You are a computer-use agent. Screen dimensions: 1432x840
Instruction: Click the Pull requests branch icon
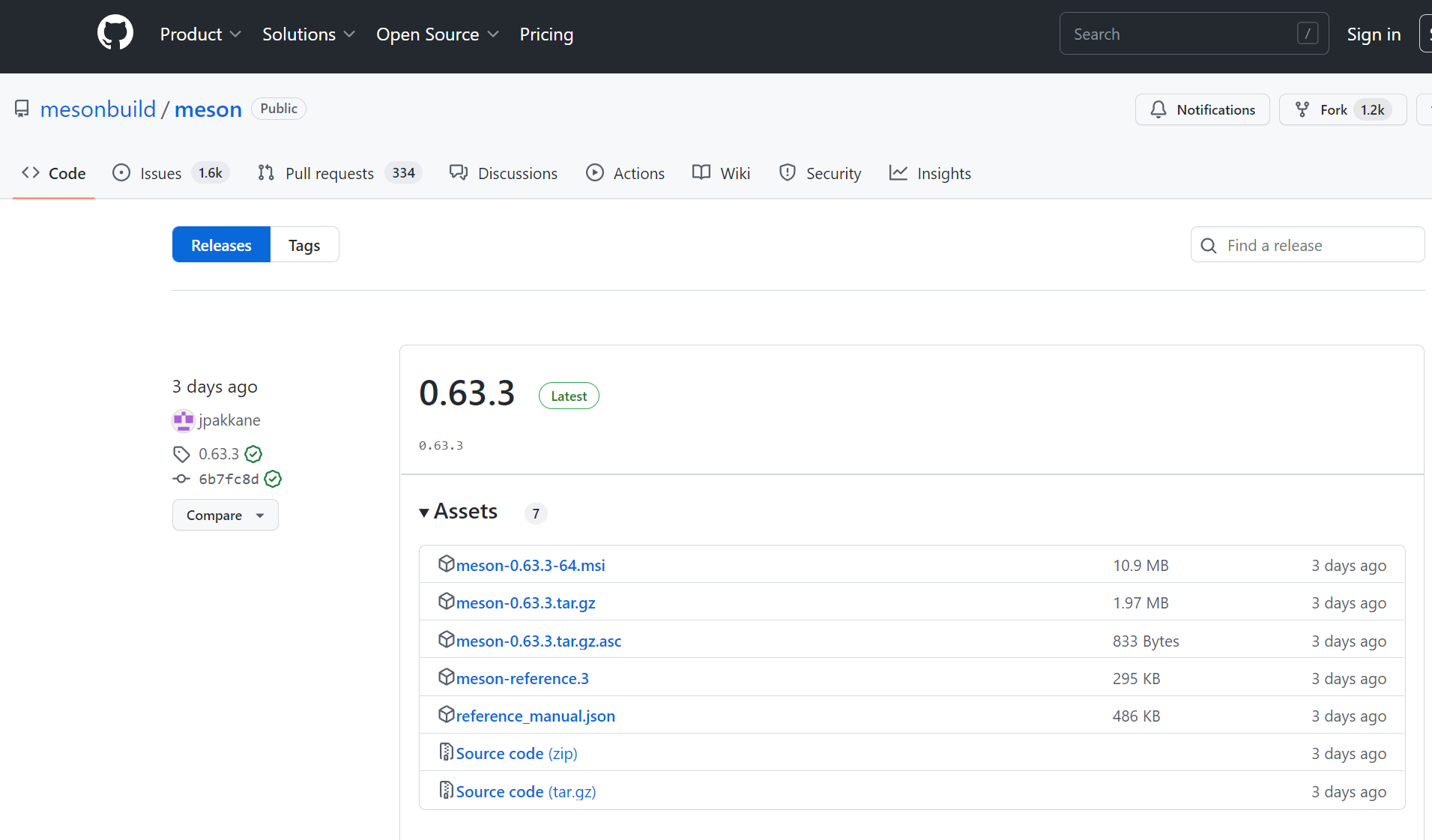(x=266, y=173)
